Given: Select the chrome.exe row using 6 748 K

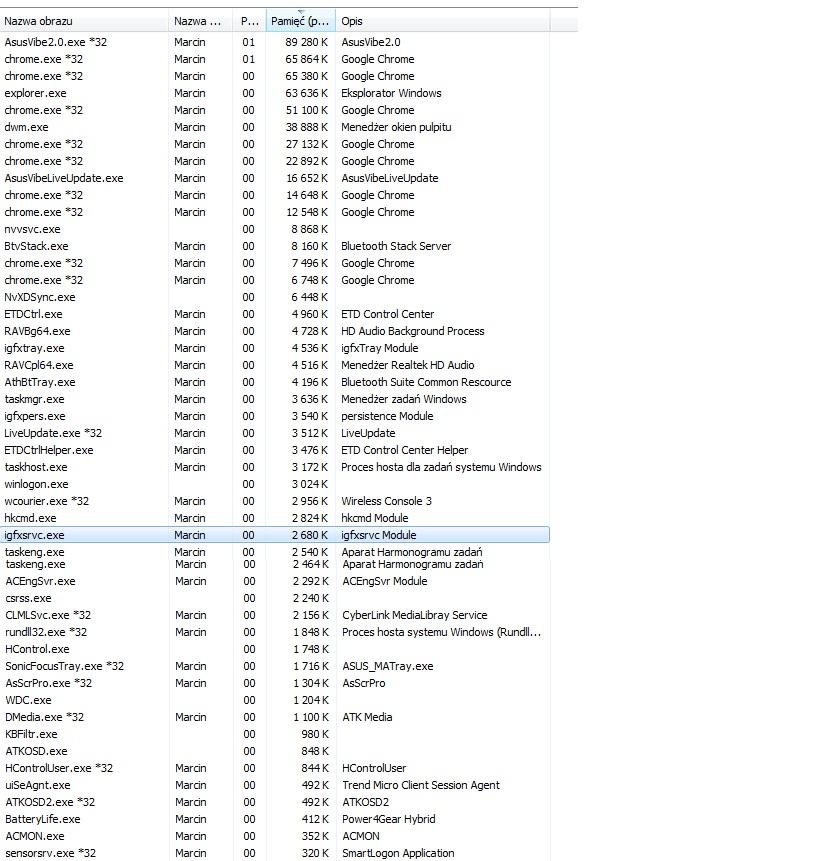Looking at the screenshot, I should (274, 281).
